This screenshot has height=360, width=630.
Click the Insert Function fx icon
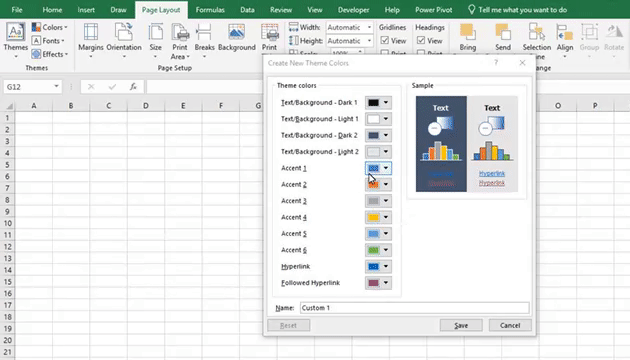pyautogui.click(x=133, y=86)
